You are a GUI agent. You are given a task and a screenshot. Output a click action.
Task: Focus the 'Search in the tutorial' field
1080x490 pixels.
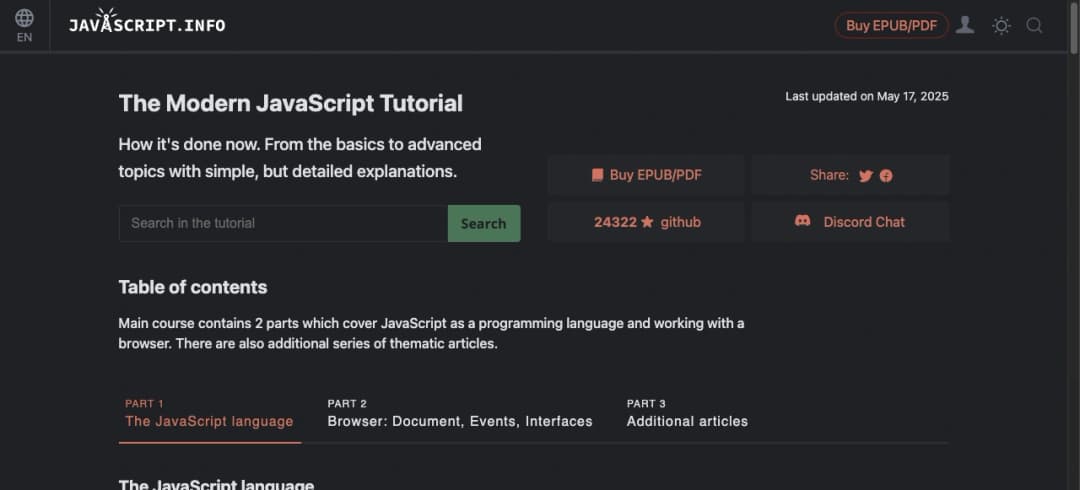click(x=283, y=223)
